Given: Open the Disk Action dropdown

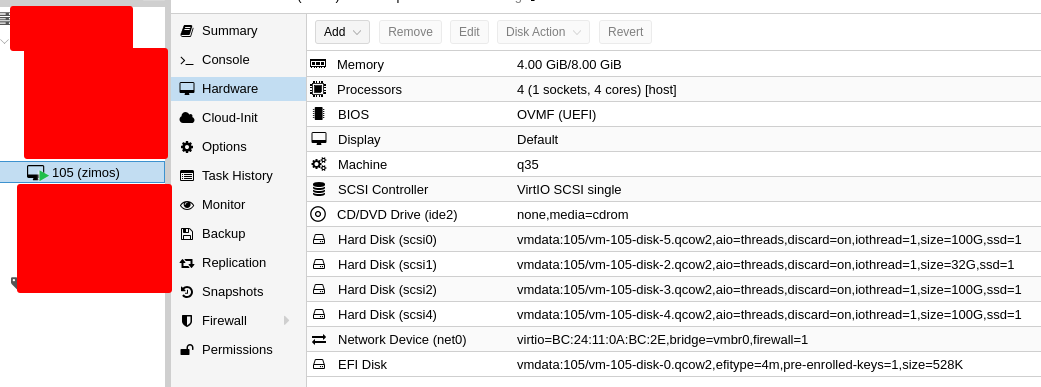Looking at the screenshot, I should [x=542, y=32].
